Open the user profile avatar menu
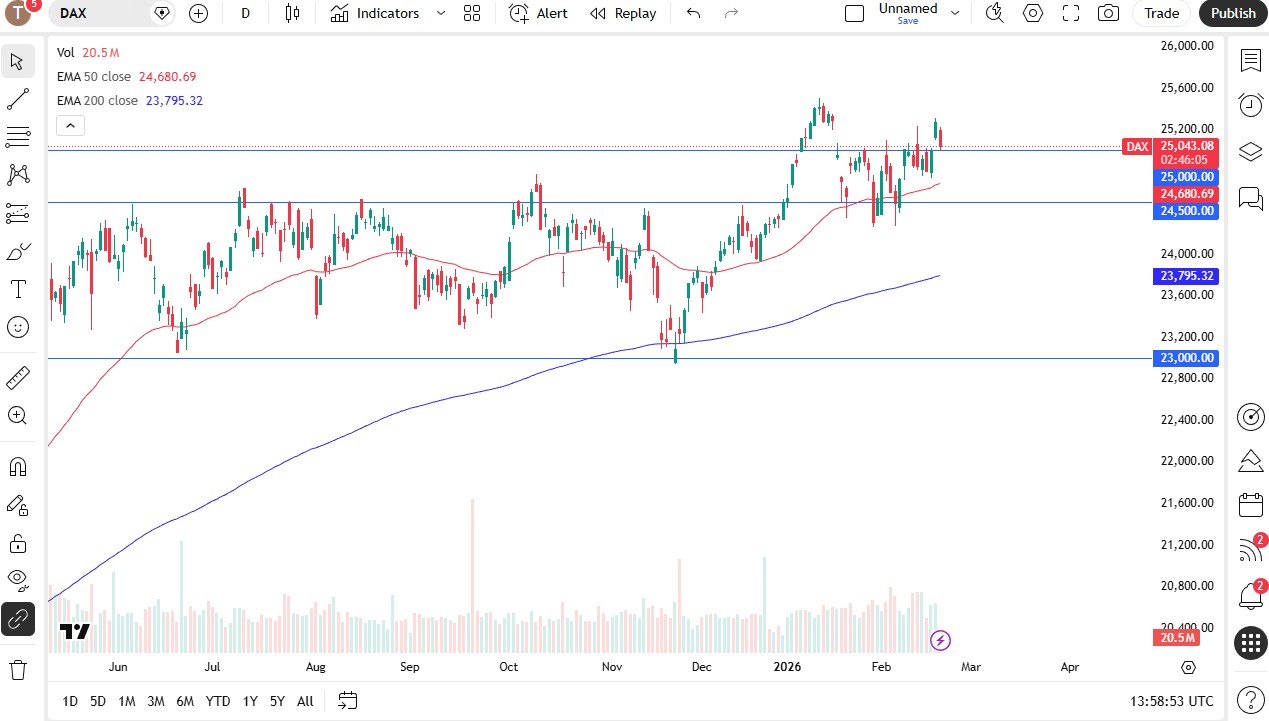 pos(19,13)
